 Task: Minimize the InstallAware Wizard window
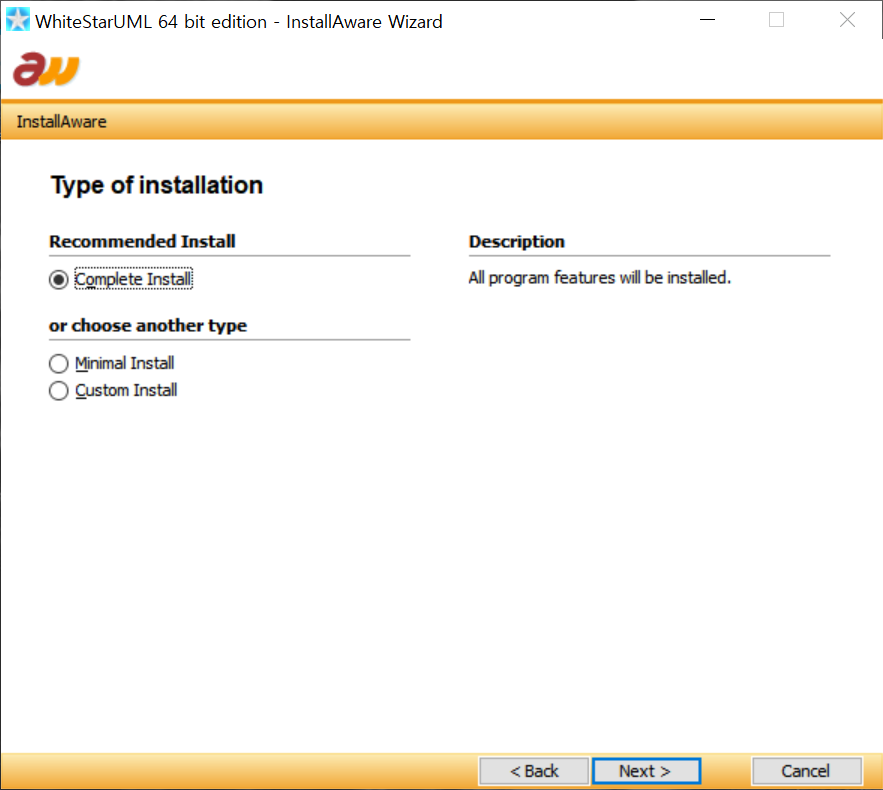coord(707,20)
